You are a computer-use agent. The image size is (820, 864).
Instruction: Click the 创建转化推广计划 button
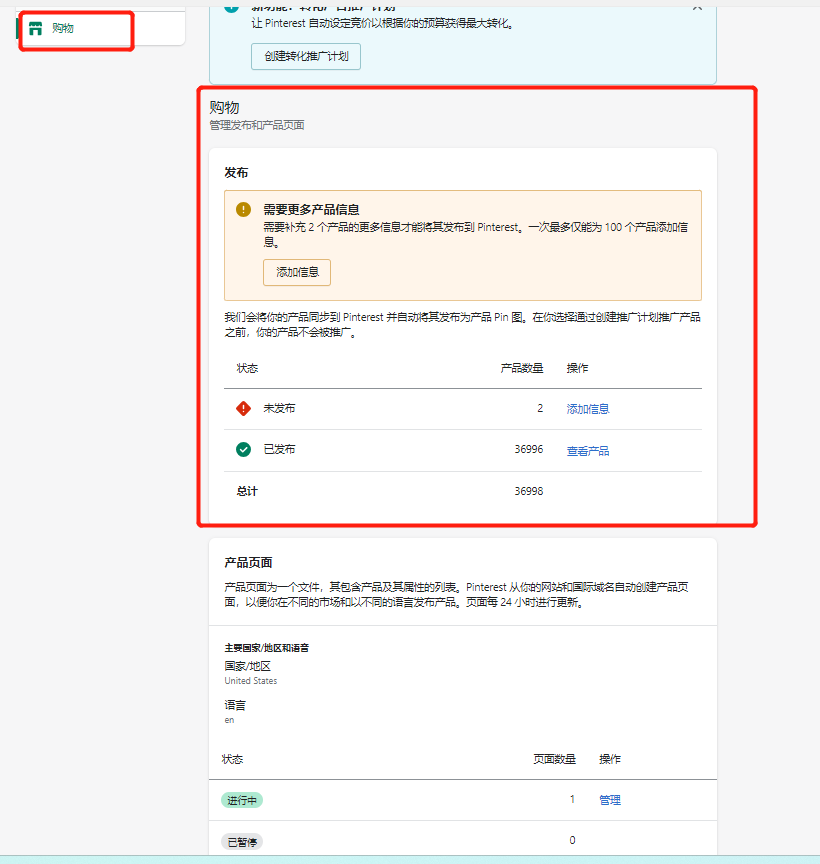pyautogui.click(x=305, y=57)
